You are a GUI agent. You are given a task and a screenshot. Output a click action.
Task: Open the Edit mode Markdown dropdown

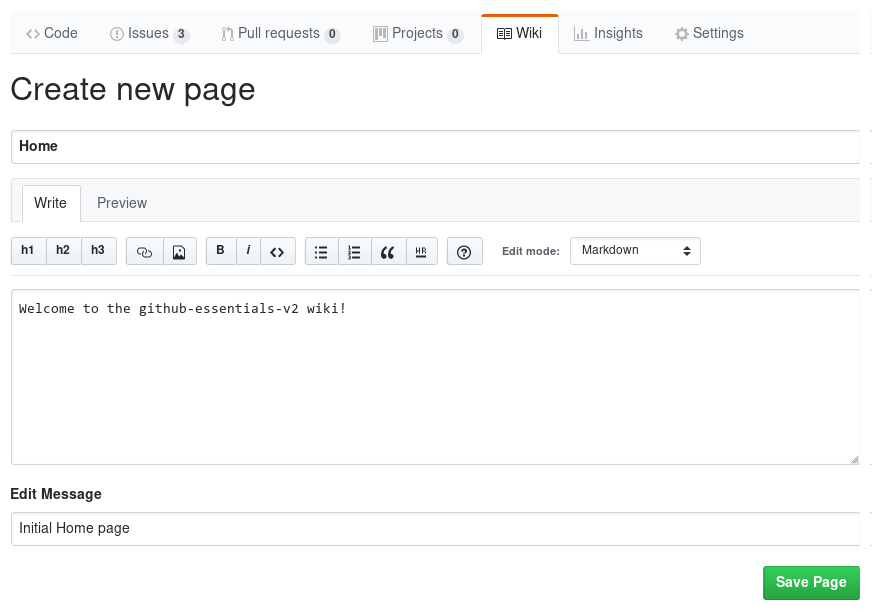pyautogui.click(x=635, y=251)
